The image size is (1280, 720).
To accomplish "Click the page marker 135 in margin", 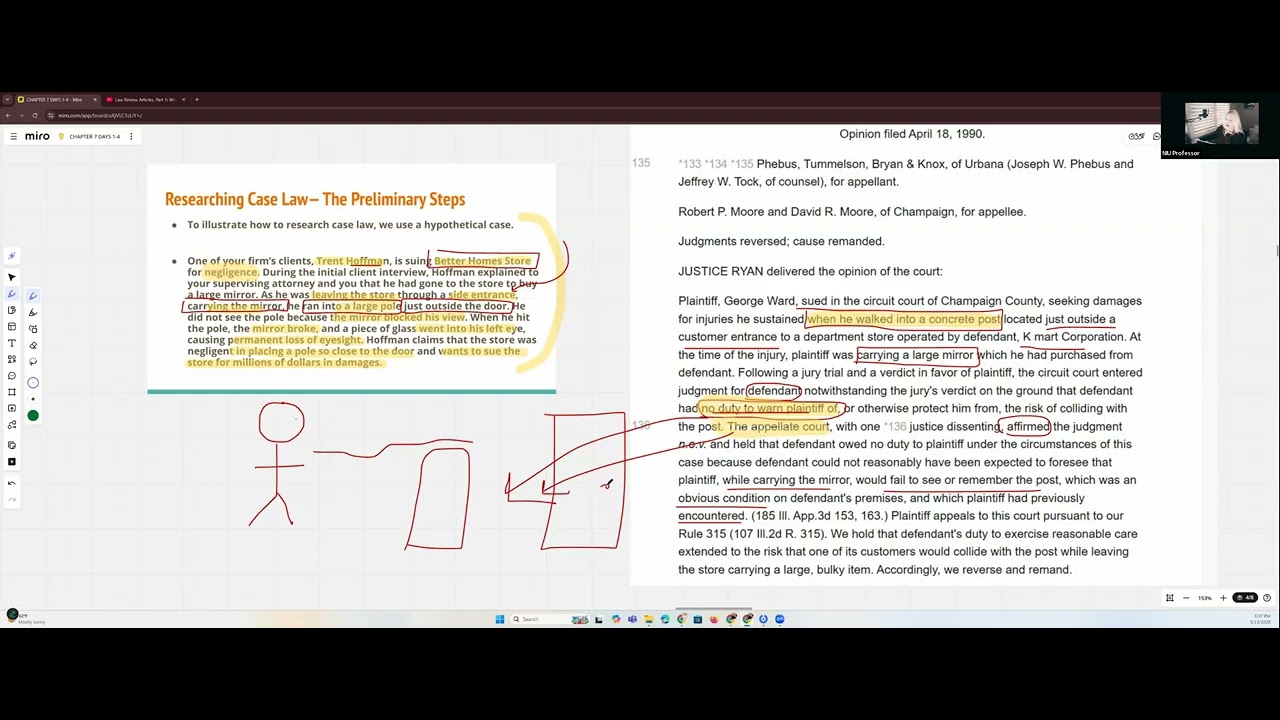I will click(x=641, y=163).
